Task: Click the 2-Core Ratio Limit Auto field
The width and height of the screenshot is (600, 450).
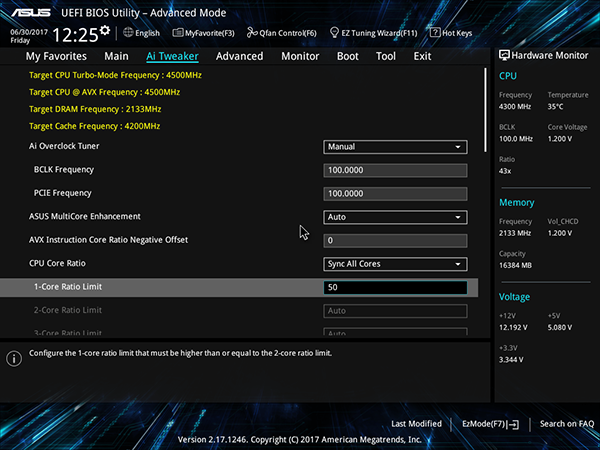Action: click(x=395, y=311)
